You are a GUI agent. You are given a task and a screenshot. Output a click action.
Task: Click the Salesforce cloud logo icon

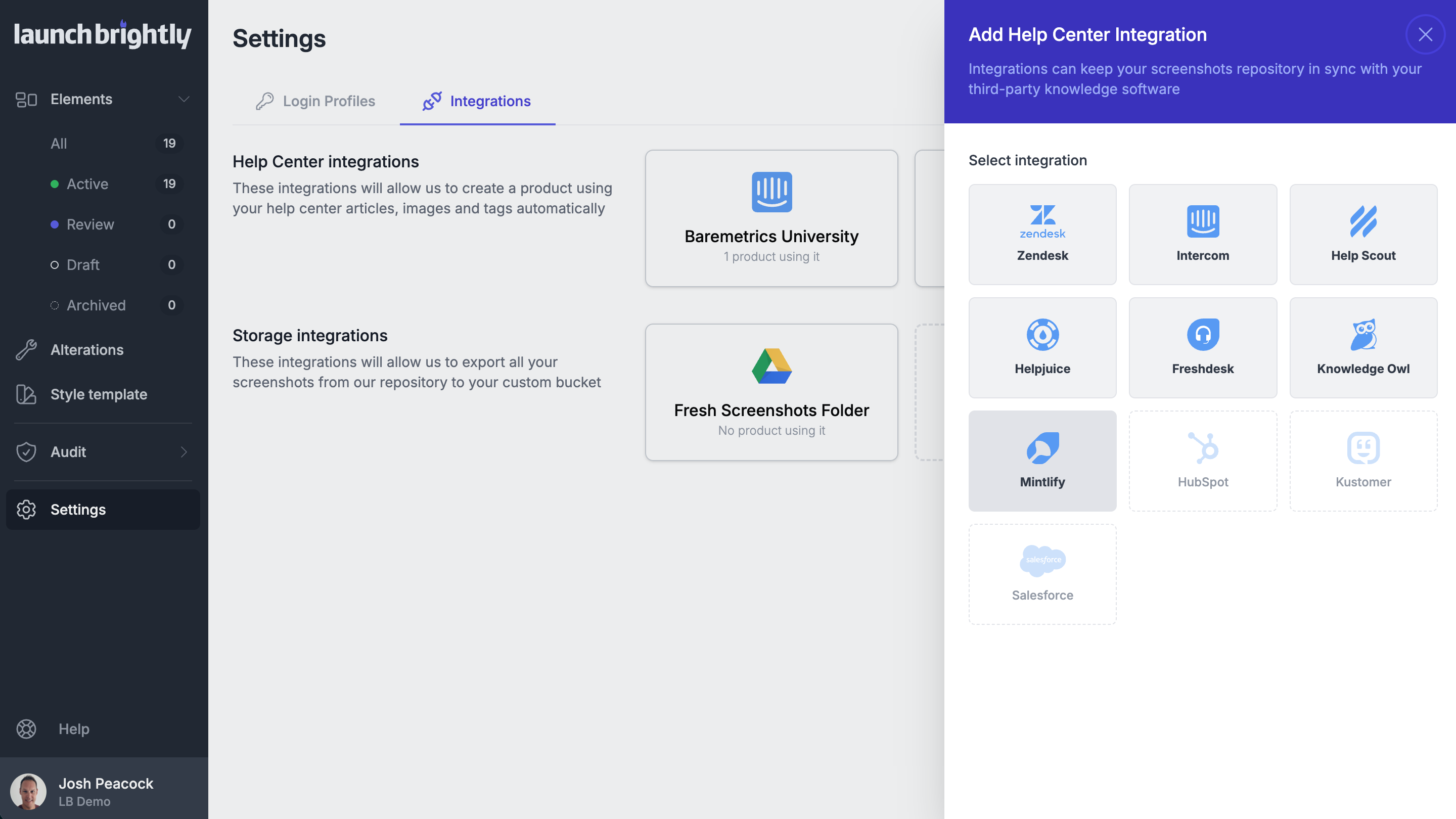coord(1042,561)
